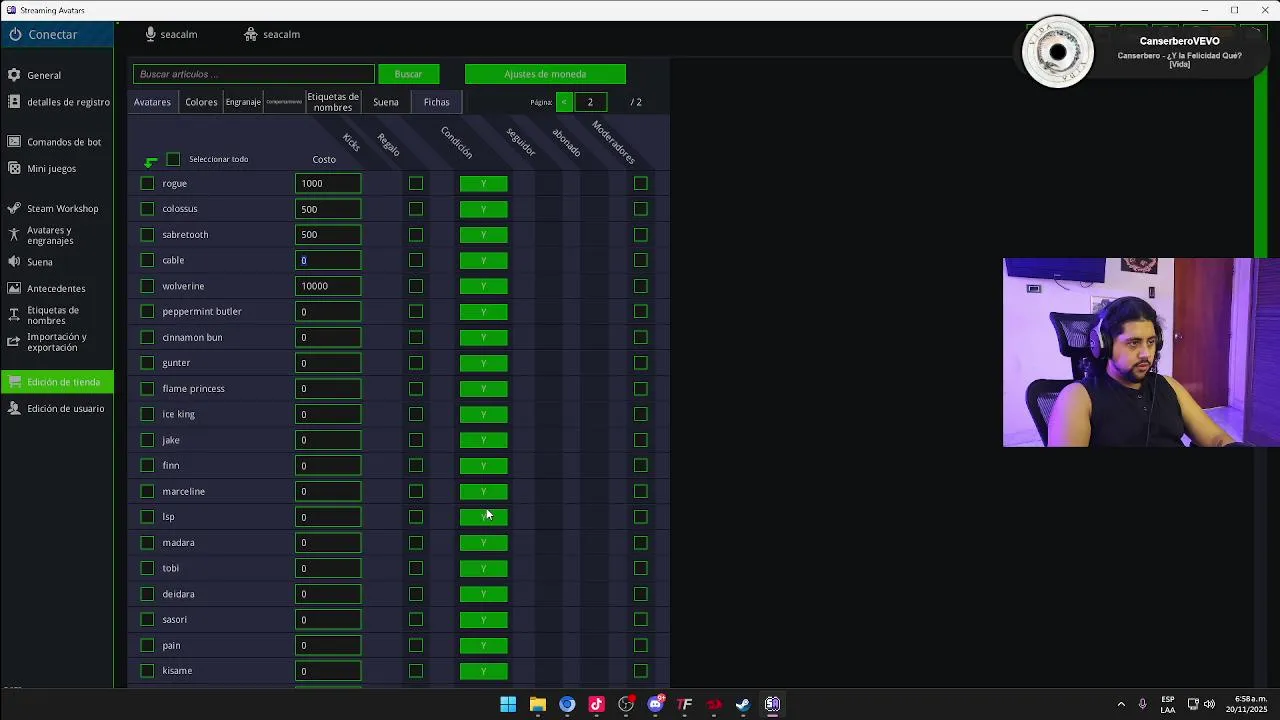Switch to the Avatares tab
This screenshot has height=720, width=1280.
point(153,102)
